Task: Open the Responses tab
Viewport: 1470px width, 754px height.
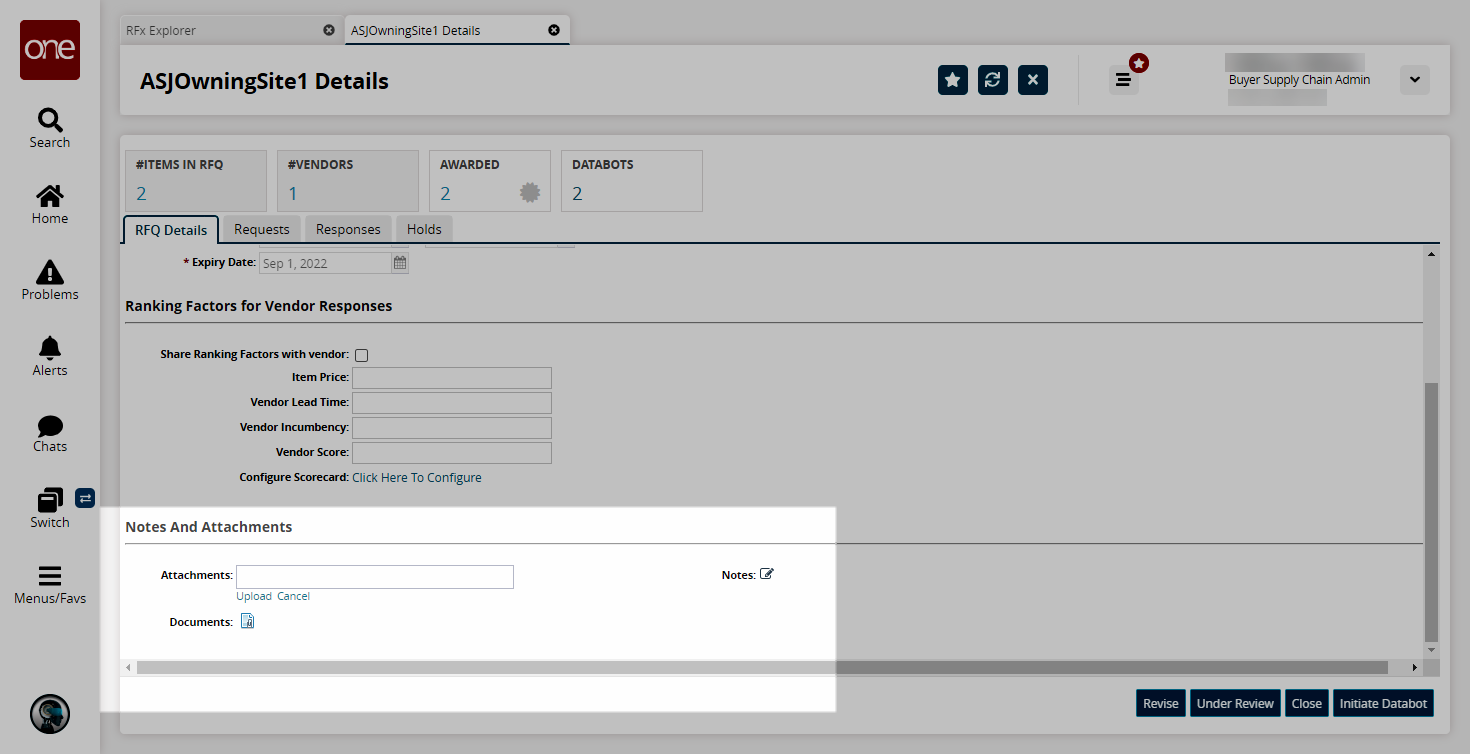Action: coord(348,229)
